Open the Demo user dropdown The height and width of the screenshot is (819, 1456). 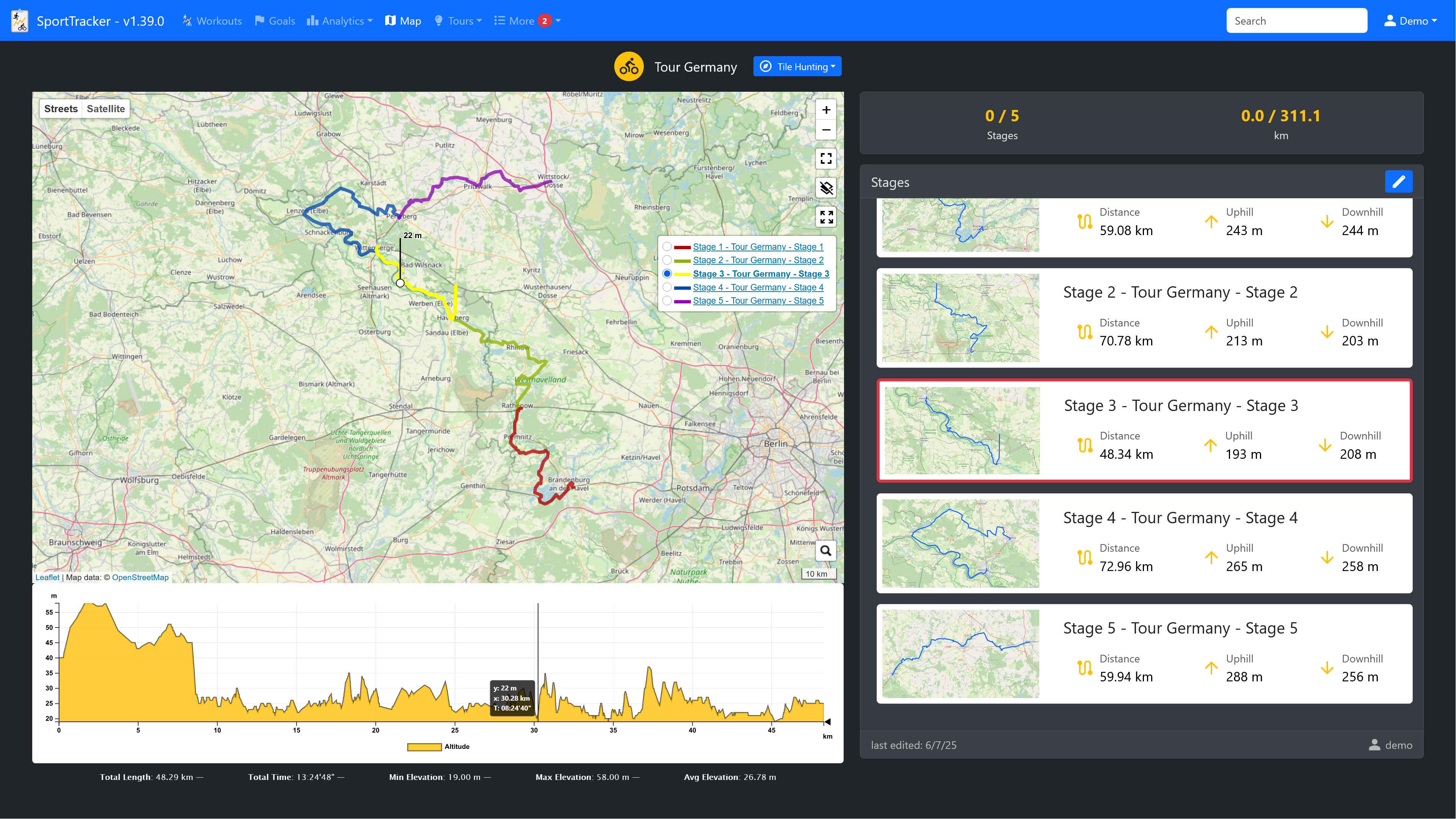pyautogui.click(x=1410, y=21)
